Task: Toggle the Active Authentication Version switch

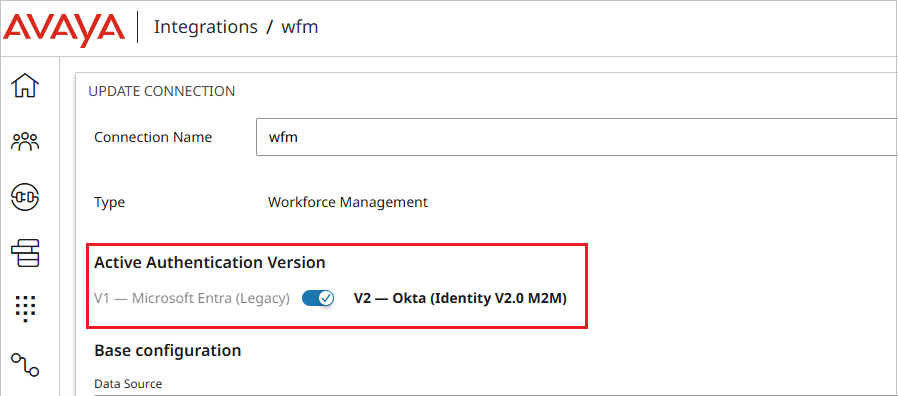Action: (x=318, y=298)
